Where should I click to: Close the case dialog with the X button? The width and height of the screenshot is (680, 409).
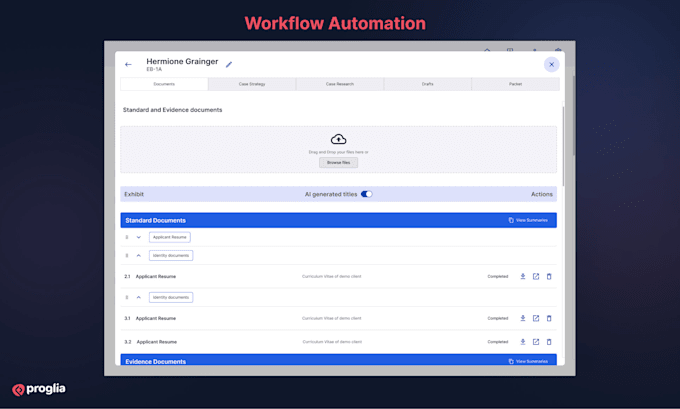[x=551, y=65]
